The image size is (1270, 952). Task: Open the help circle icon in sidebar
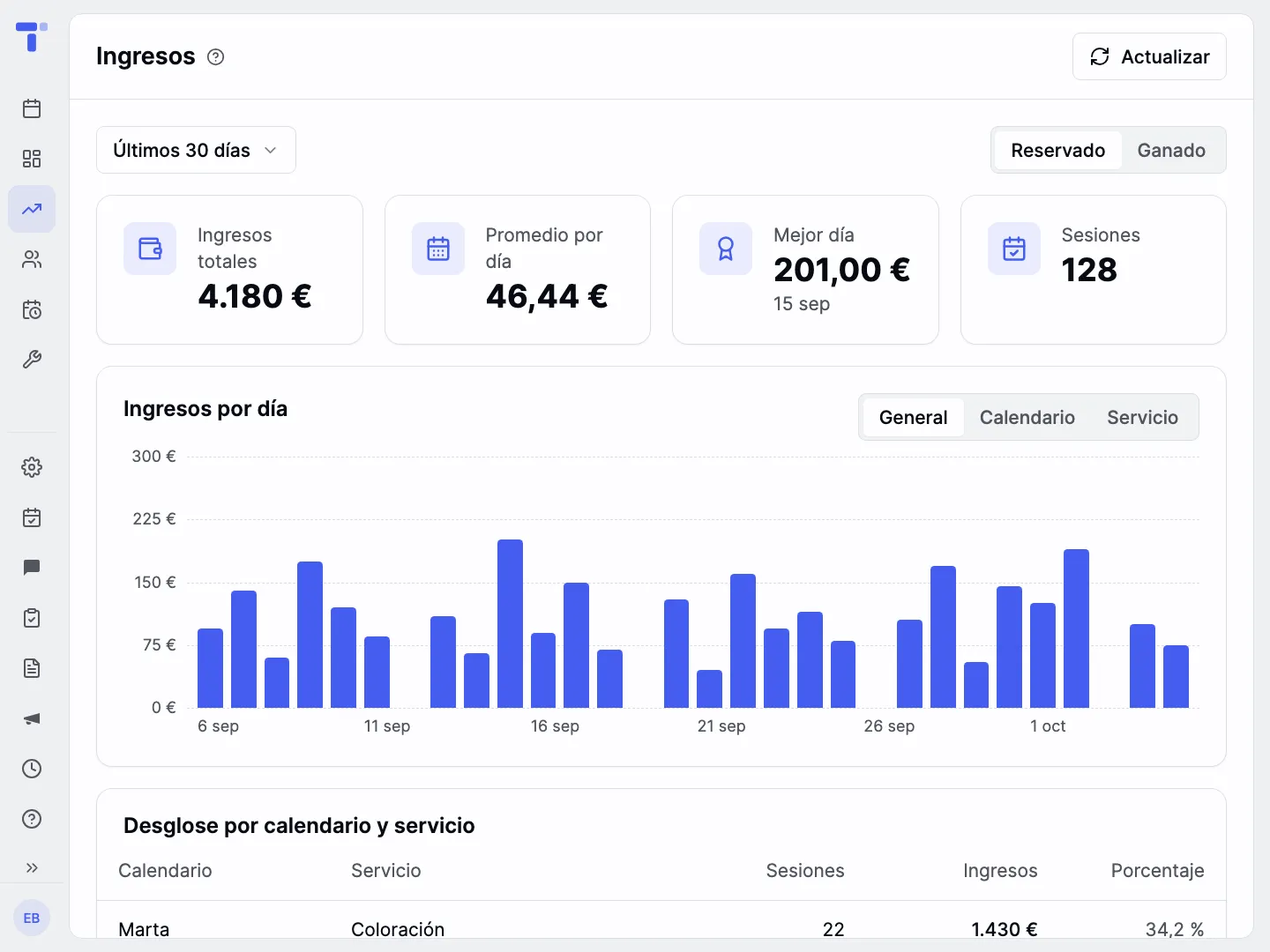tap(32, 819)
